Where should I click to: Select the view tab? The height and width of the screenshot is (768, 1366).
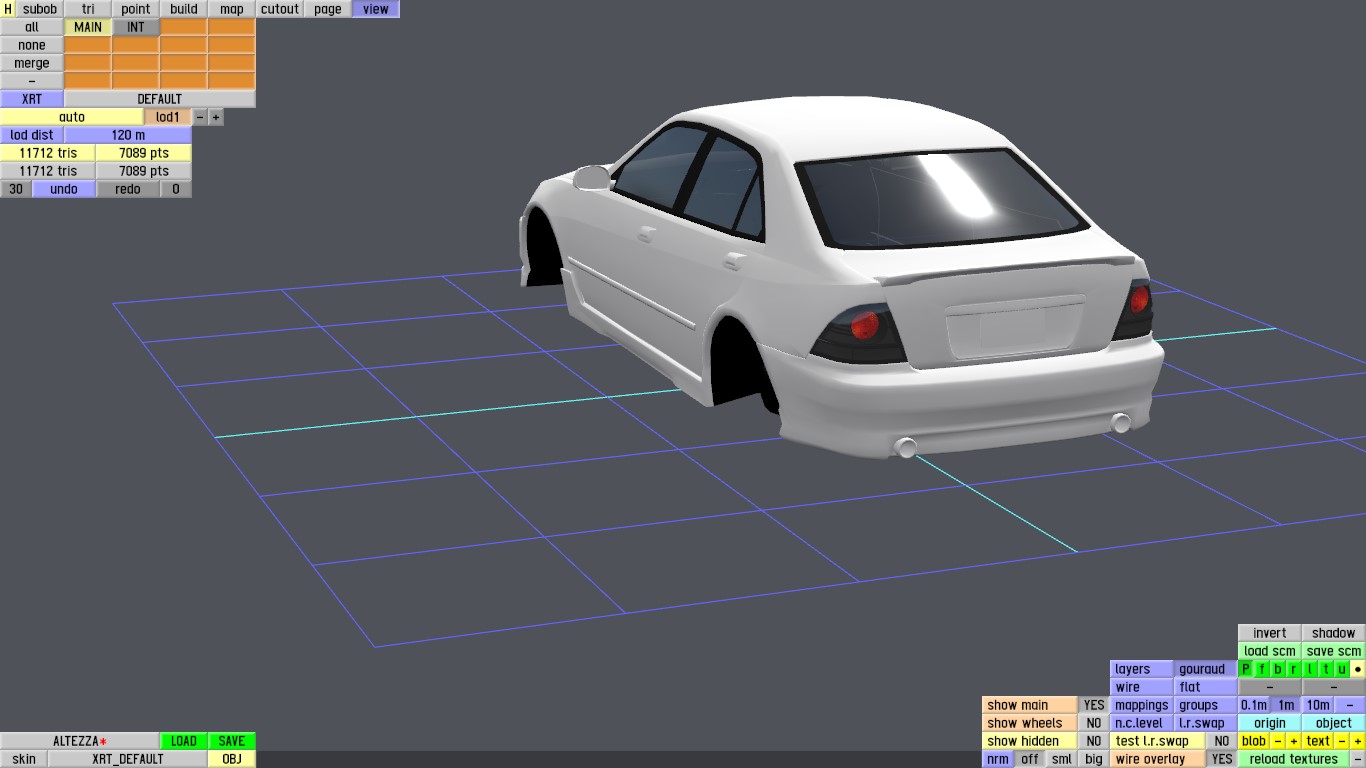[x=376, y=9]
